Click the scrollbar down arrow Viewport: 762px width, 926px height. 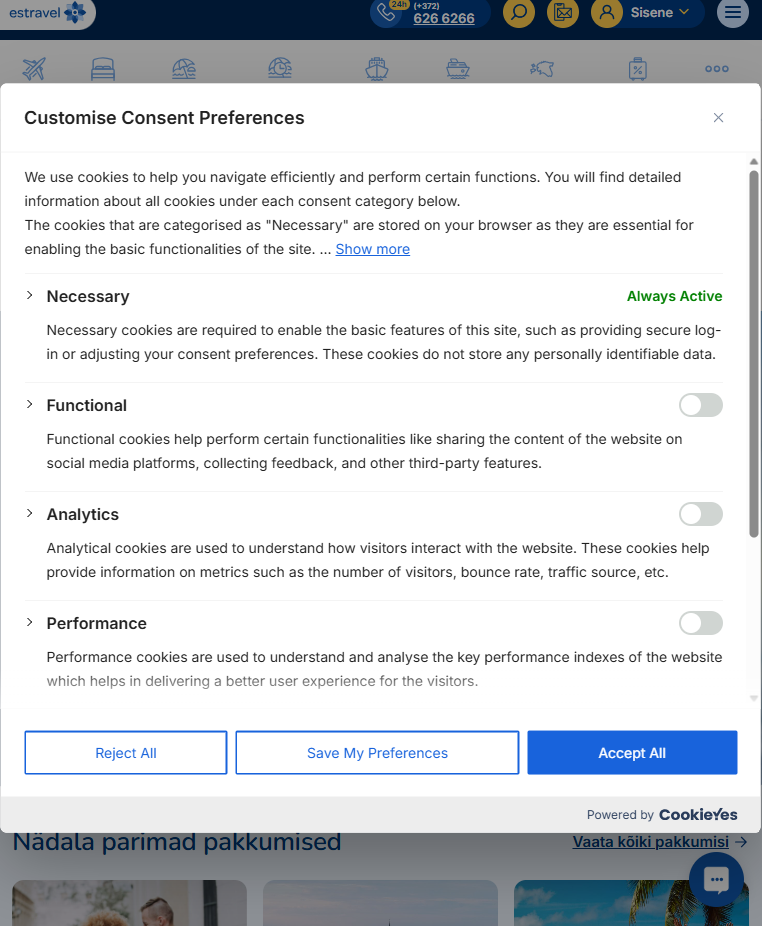(x=754, y=698)
